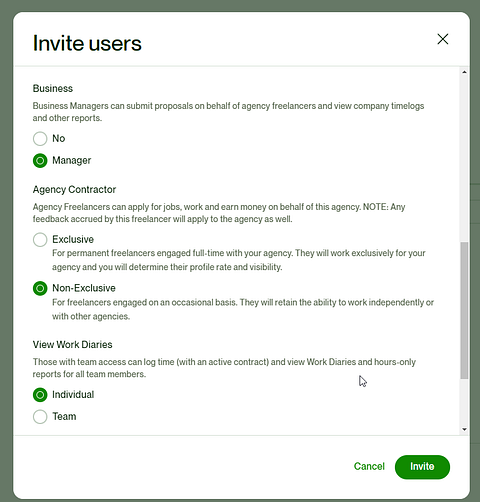
Task: Click the View Work Diaries heading
Action: [x=72, y=344]
